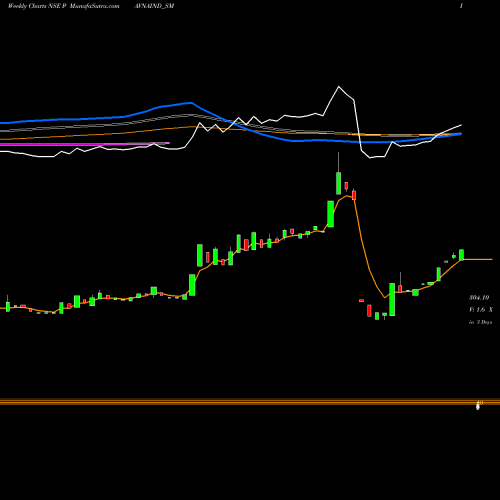Click the 'V: 1.6 X' volume text

(x=481, y=310)
